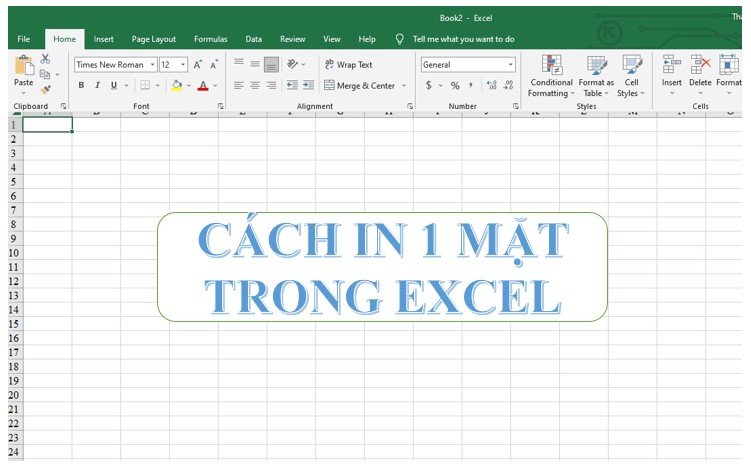This screenshot has width=751, height=472.
Task: Toggle Italic formatting
Action: (97, 85)
